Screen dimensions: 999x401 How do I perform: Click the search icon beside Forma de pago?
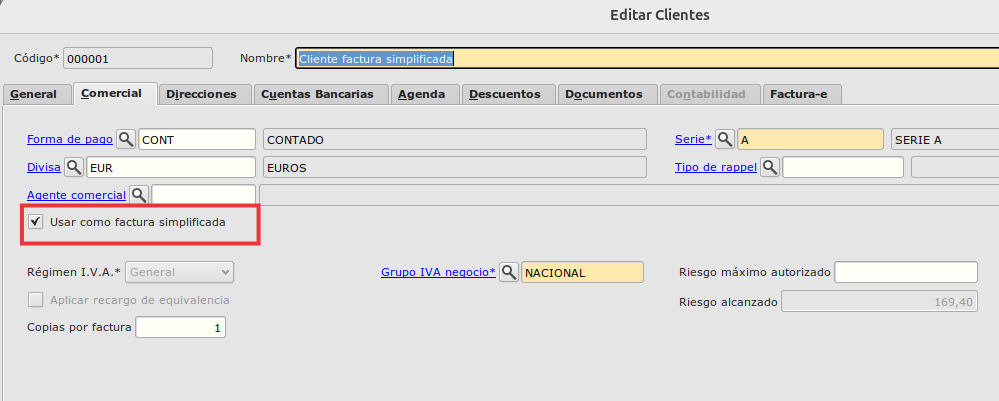pyautogui.click(x=126, y=139)
